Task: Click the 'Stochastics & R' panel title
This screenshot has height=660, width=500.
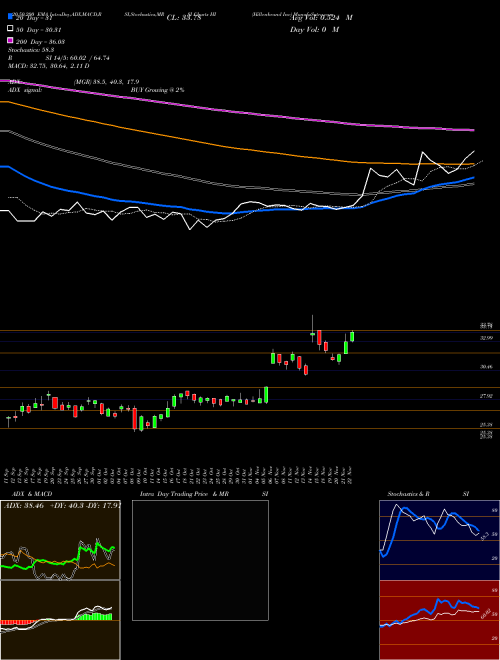Action: (409, 494)
